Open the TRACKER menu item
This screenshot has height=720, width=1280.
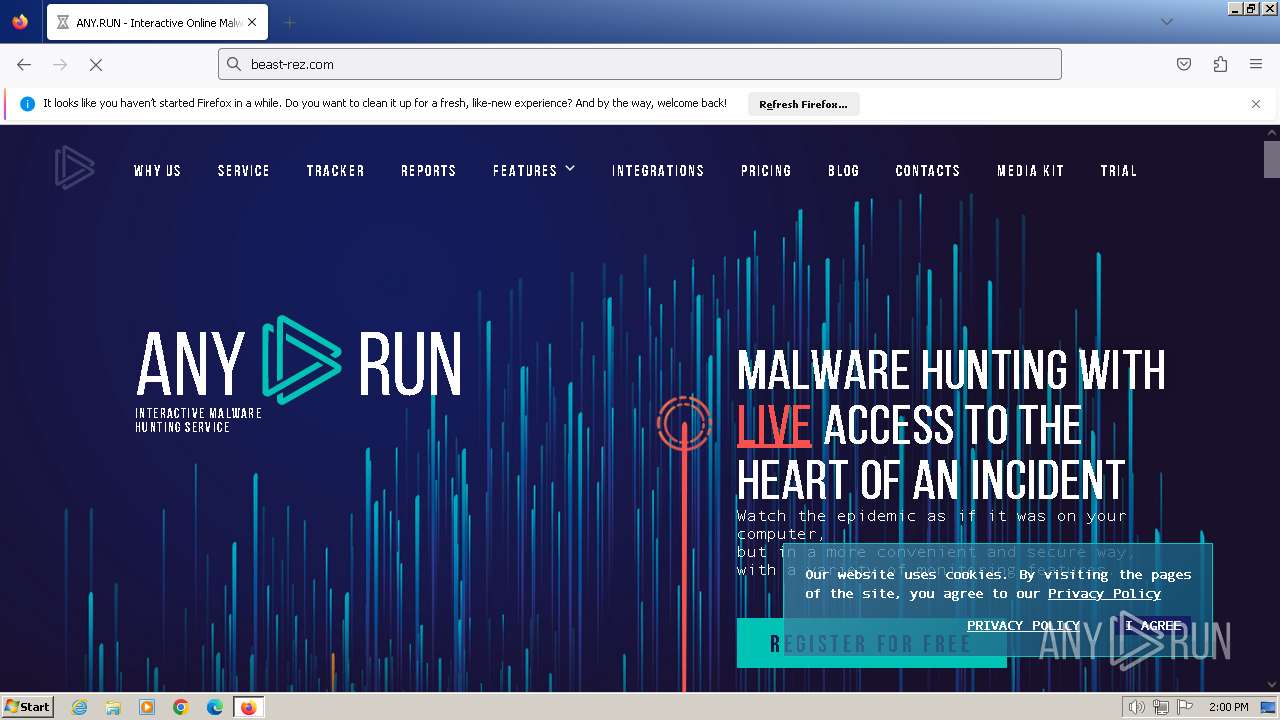coord(335,171)
